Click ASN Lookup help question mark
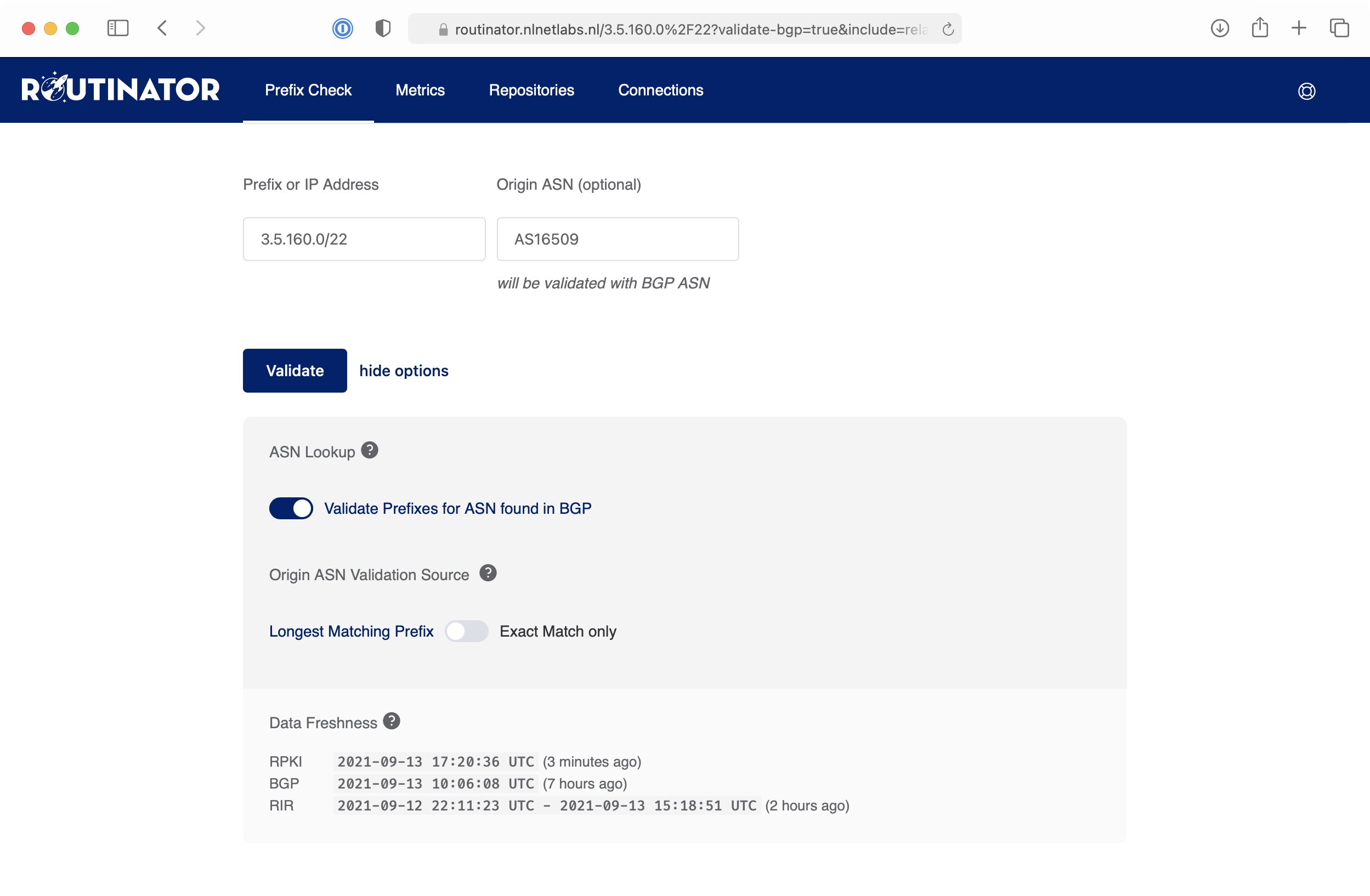The image size is (1370, 896). click(369, 450)
